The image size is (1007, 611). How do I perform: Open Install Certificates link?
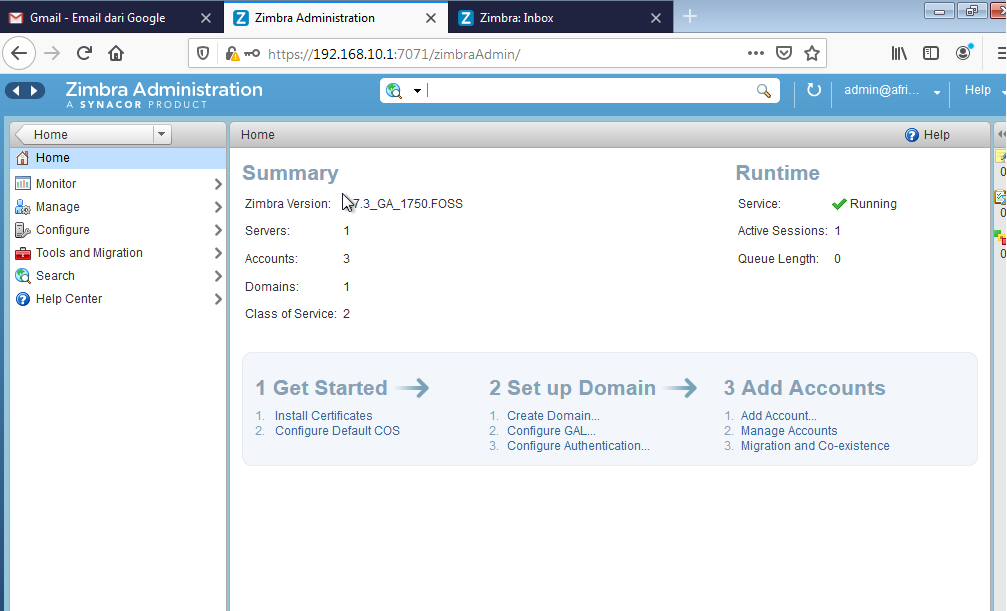pyautogui.click(x=324, y=416)
